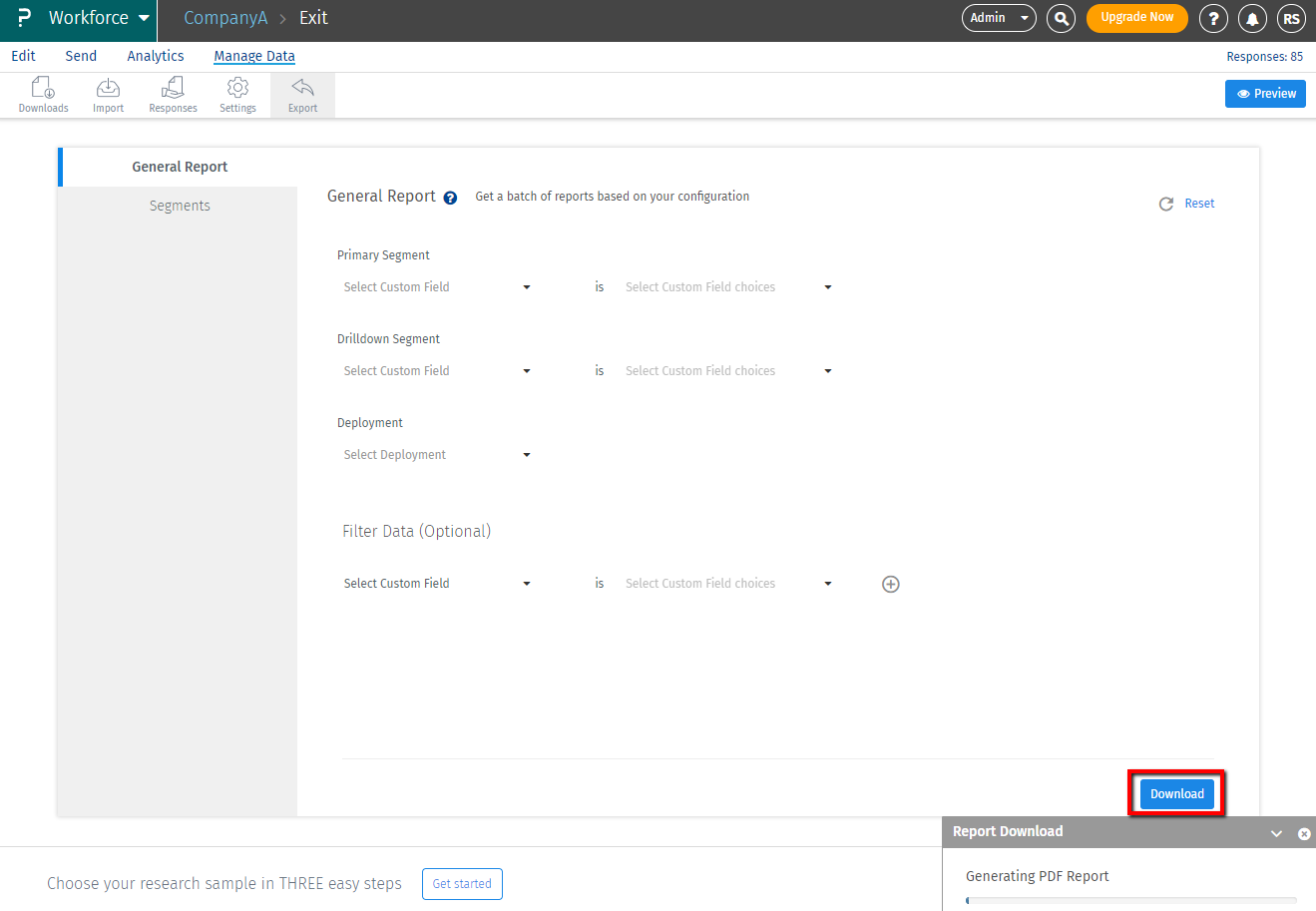Viewport: 1316px width, 911px height.
Task: Open Primary Segment custom field choices dropdown
Action: 728,287
